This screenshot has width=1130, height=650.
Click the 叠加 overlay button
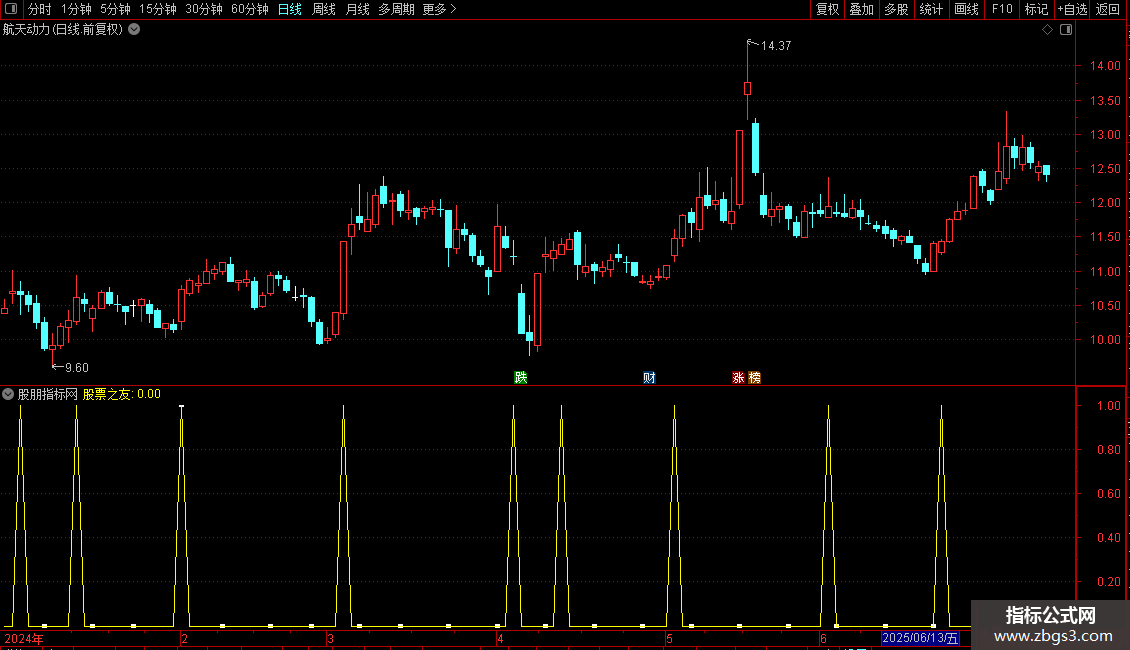click(x=861, y=9)
